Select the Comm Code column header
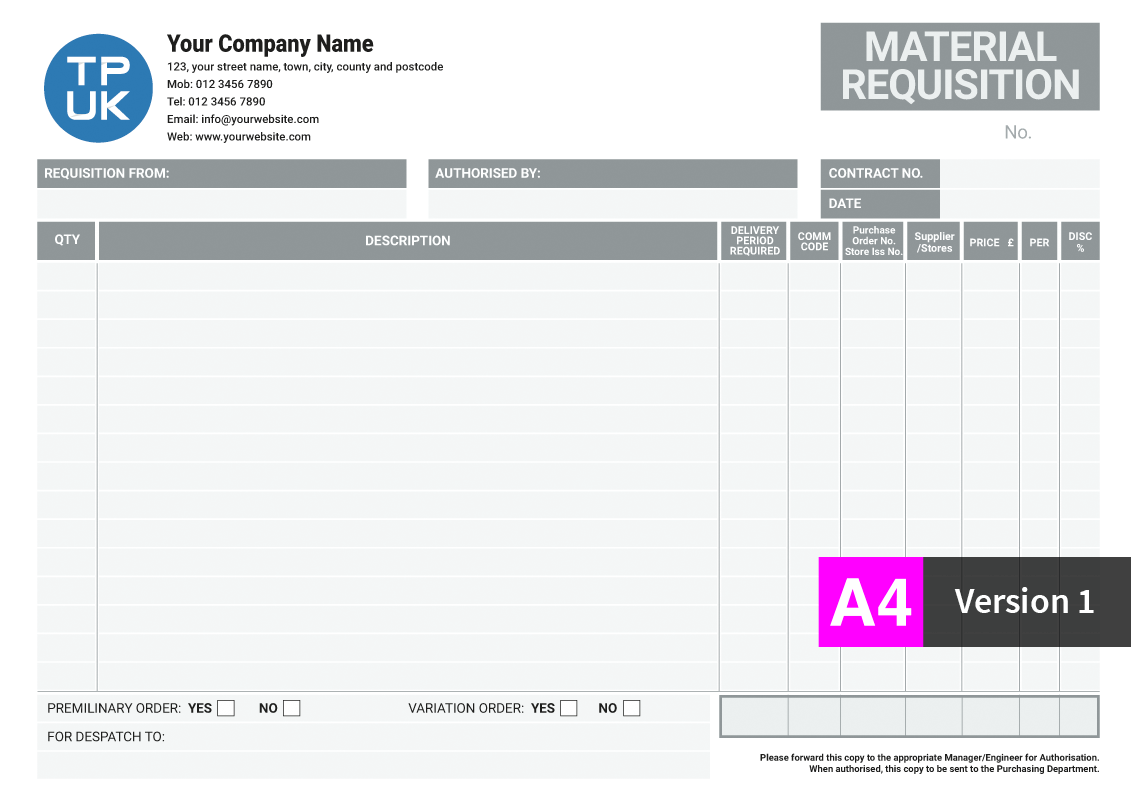The image size is (1131, 800). pos(814,241)
